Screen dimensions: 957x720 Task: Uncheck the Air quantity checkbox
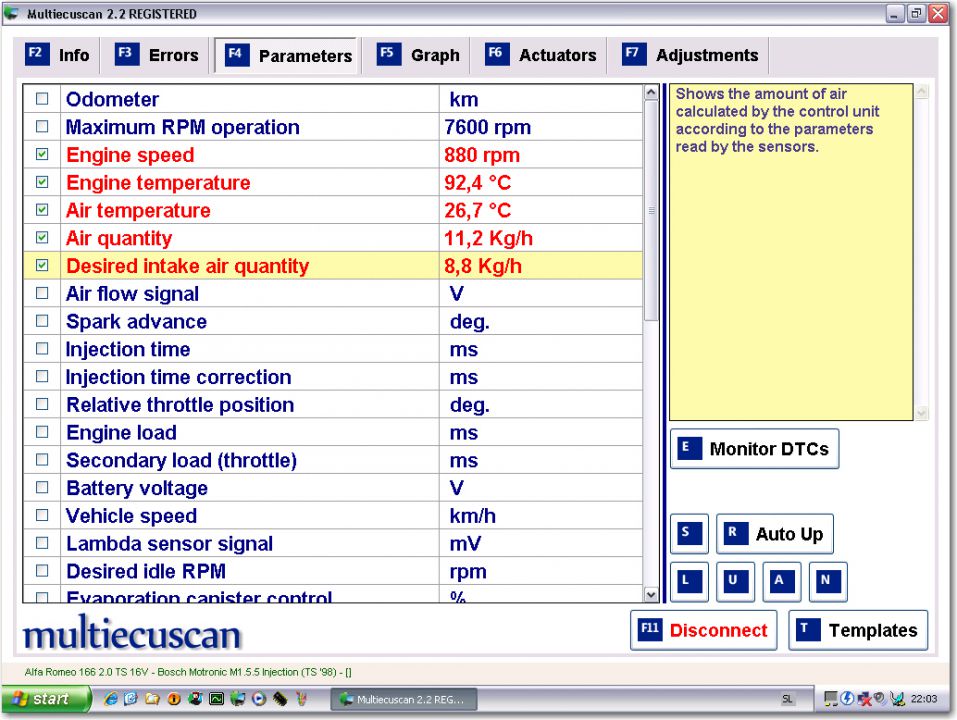42,237
